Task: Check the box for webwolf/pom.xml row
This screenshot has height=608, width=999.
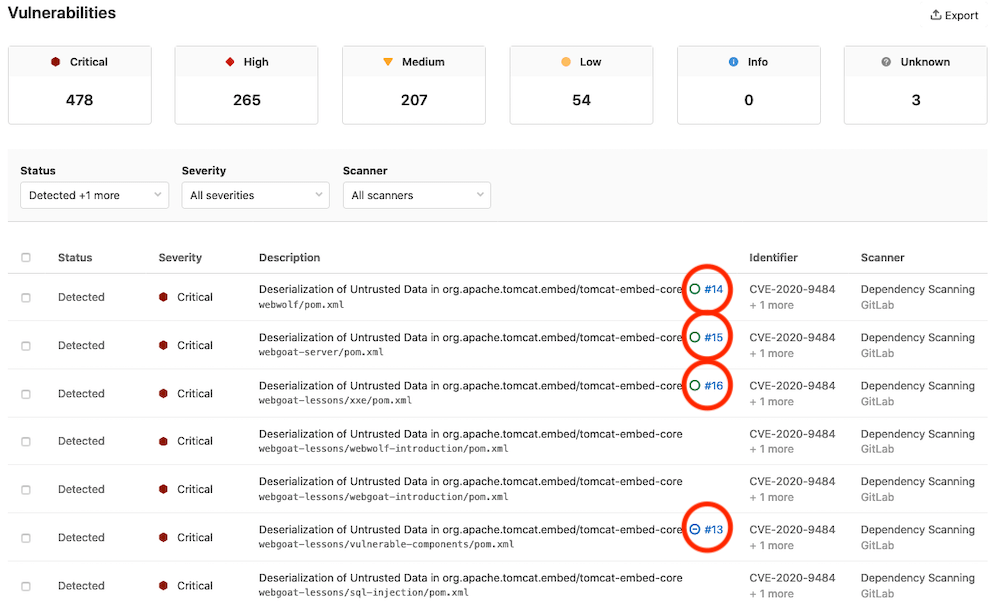Action: (x=26, y=298)
